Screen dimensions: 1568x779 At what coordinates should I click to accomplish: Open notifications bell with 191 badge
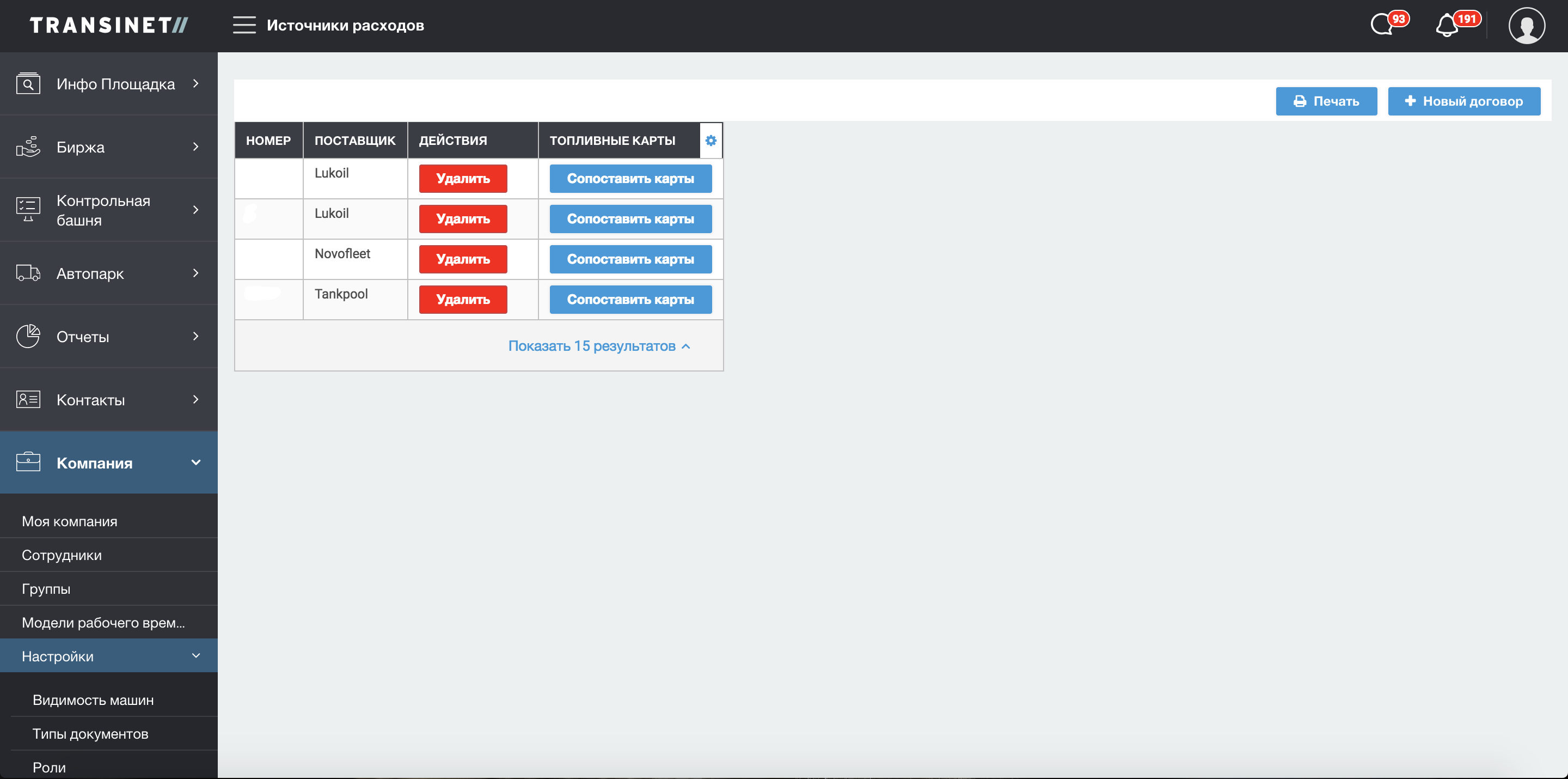(1447, 26)
